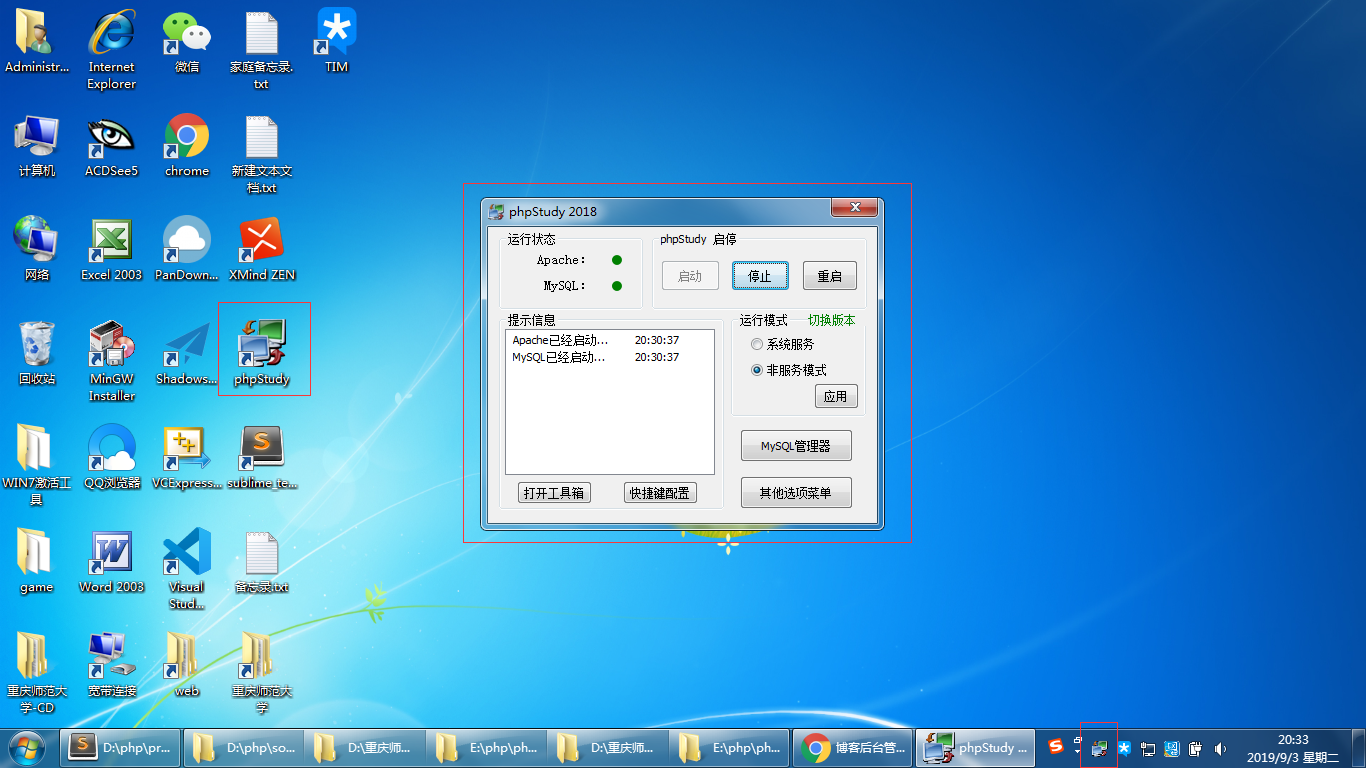Select the Shadowsocks desktop shortcut
Screen dimensions: 1366x768
[187, 352]
